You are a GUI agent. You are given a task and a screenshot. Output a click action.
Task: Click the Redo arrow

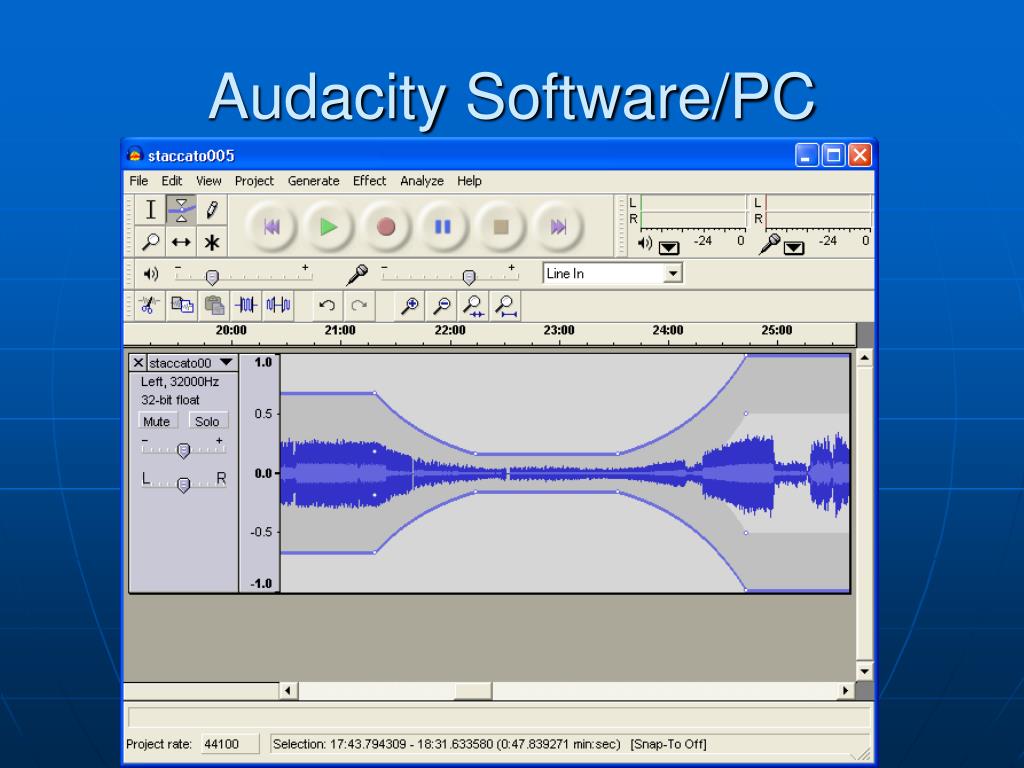[359, 305]
